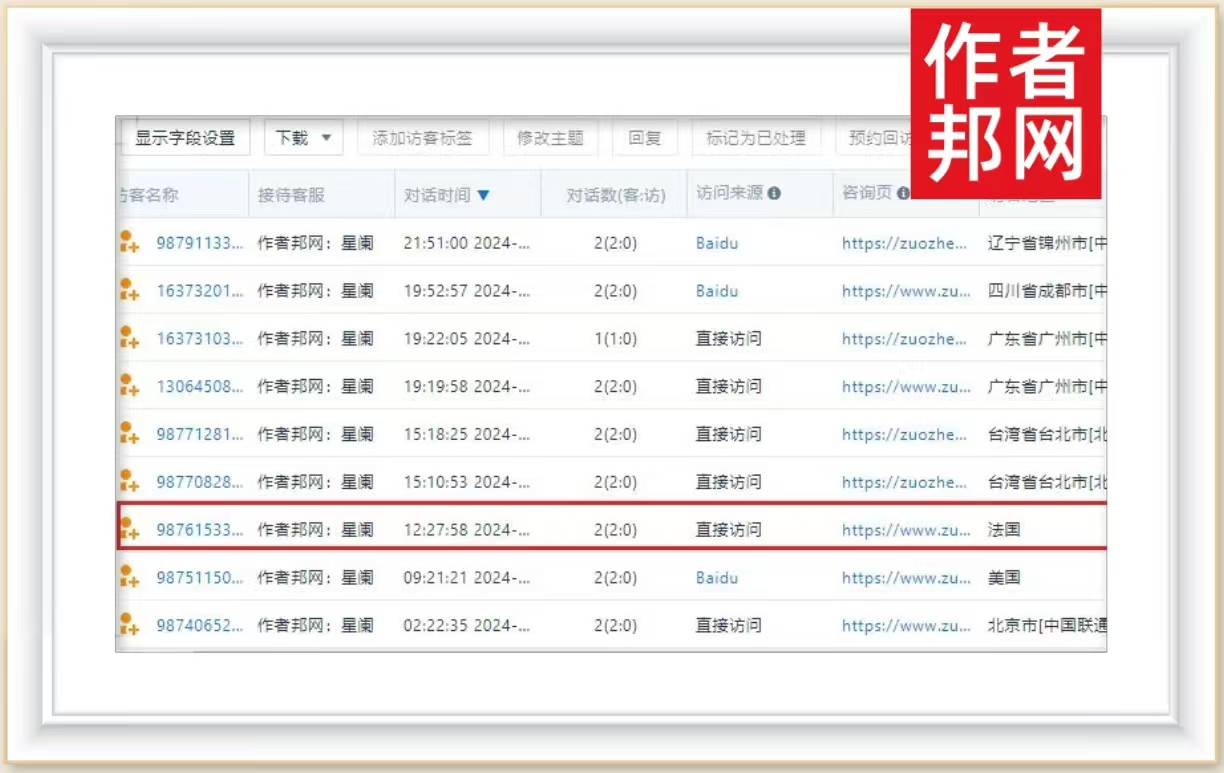Open the 下载 dropdown menu

click(303, 138)
